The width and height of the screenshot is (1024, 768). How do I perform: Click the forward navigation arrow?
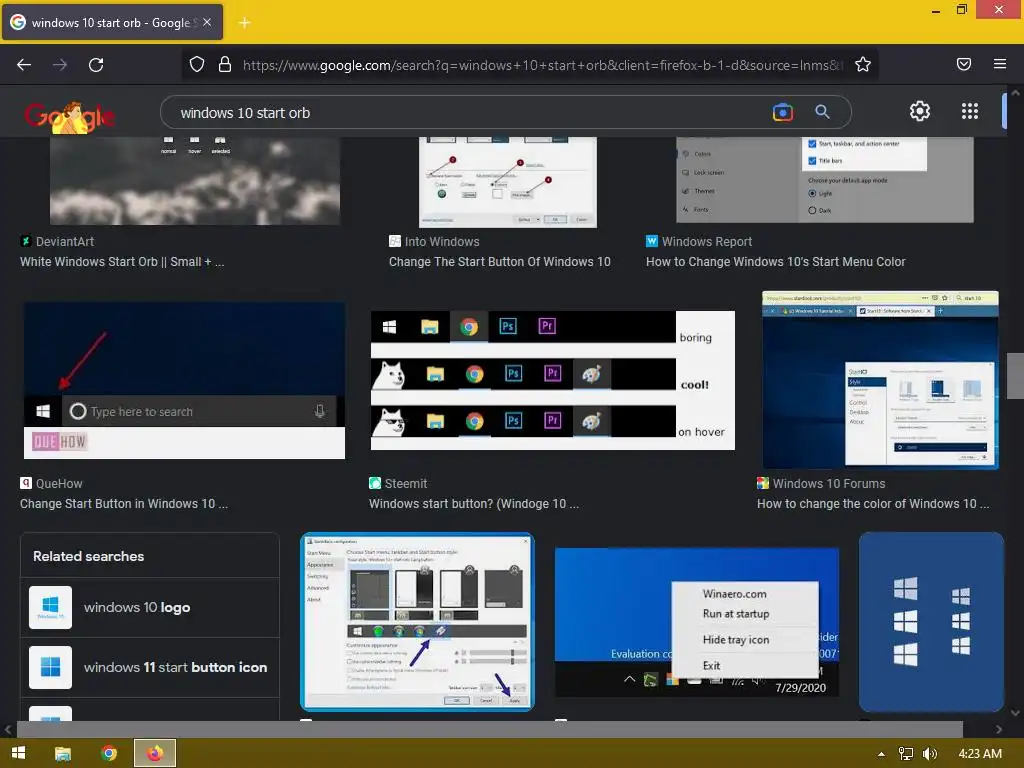[60, 65]
